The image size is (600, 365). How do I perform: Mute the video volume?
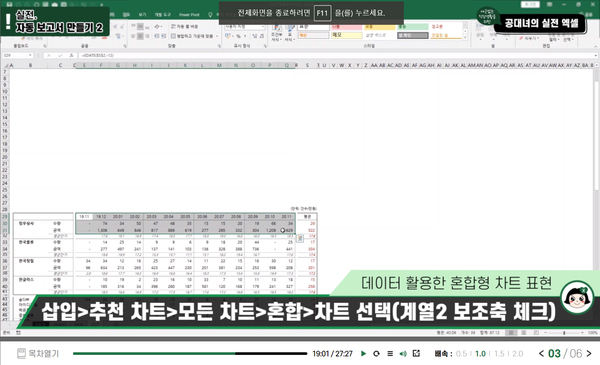(403, 354)
